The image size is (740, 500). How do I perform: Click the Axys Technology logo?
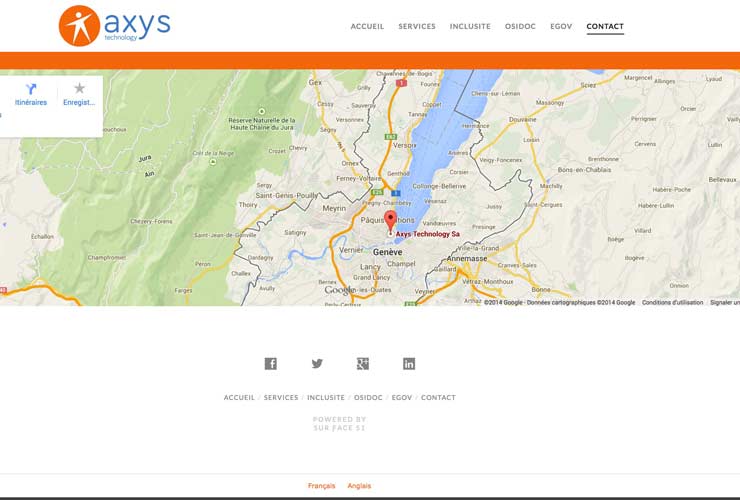click(115, 26)
